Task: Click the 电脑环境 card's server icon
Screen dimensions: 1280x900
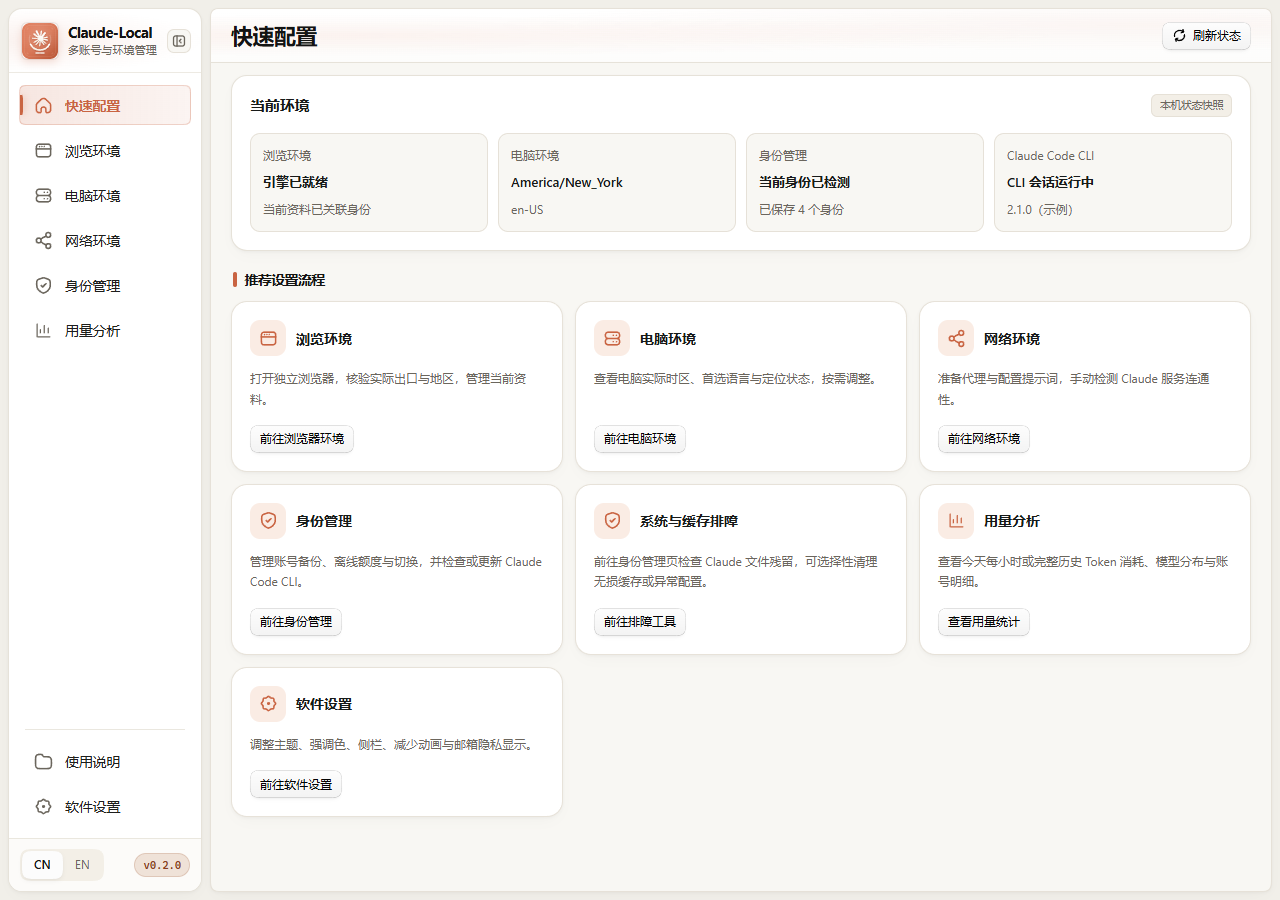Action: (x=612, y=339)
